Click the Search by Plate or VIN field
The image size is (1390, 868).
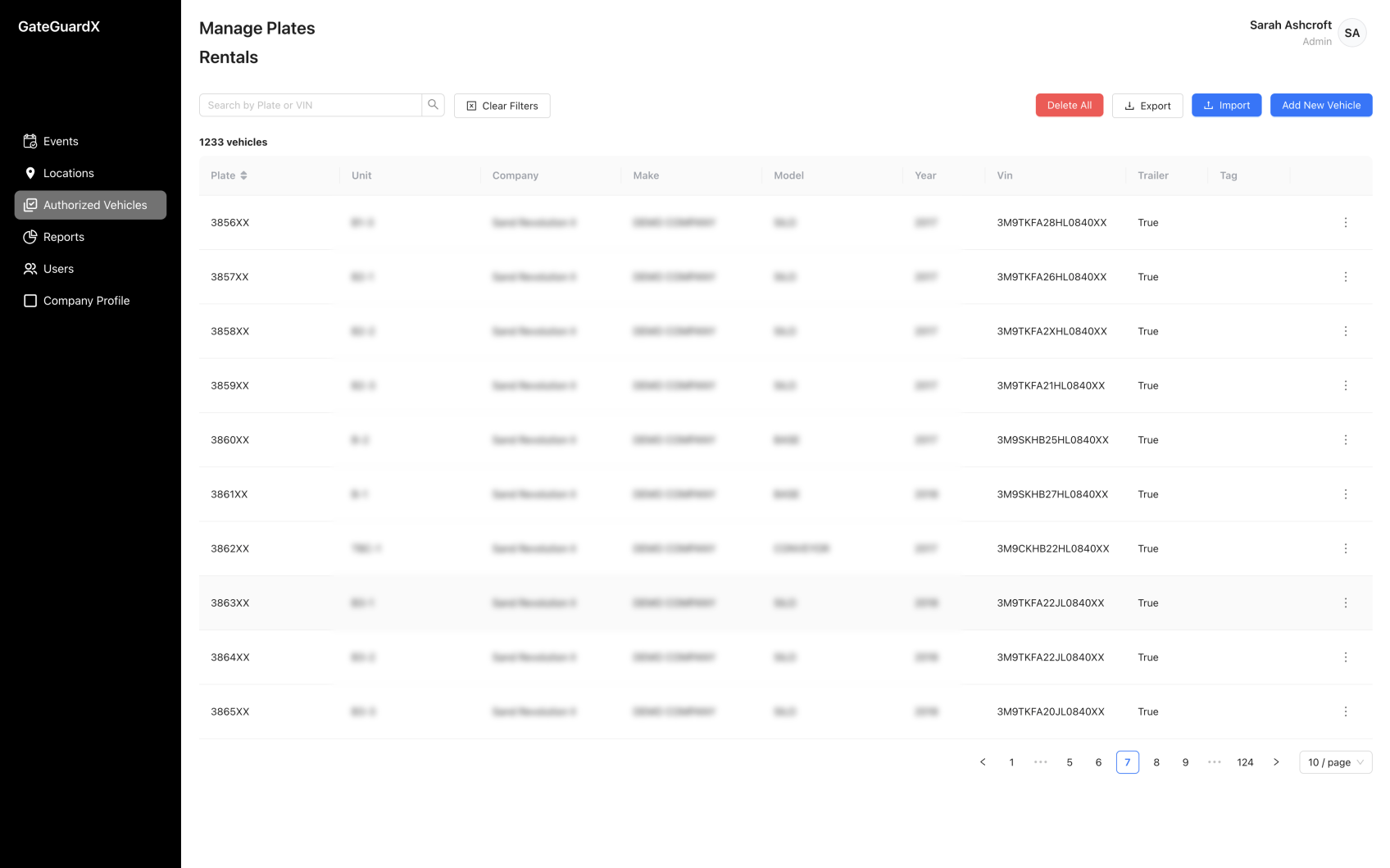311,105
